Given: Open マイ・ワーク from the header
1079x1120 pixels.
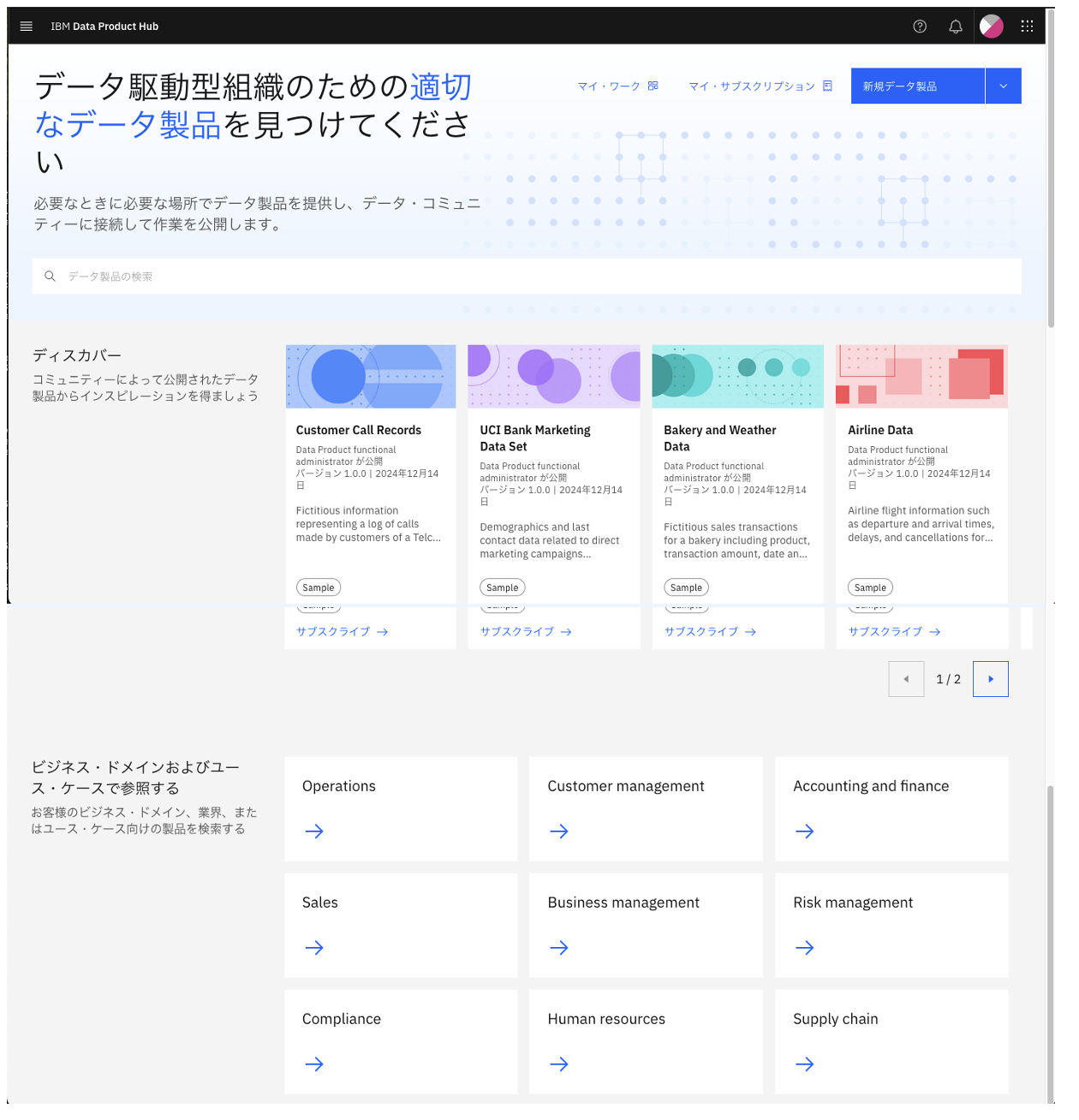Looking at the screenshot, I should (609, 86).
